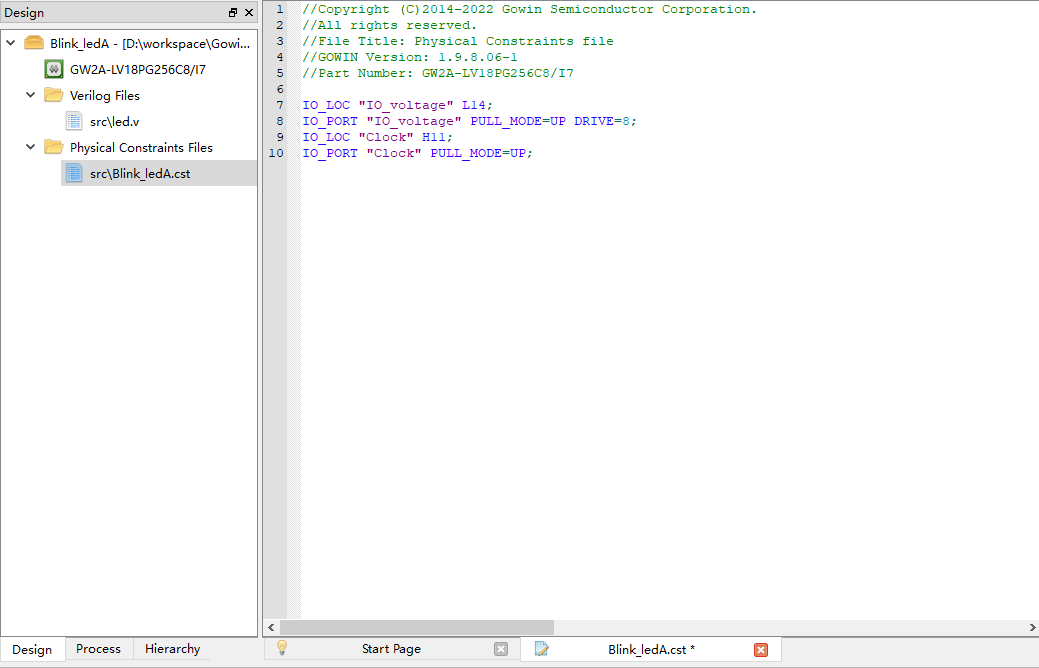Close the Design panel
Screen dimensions: 1039x668
[249, 13]
